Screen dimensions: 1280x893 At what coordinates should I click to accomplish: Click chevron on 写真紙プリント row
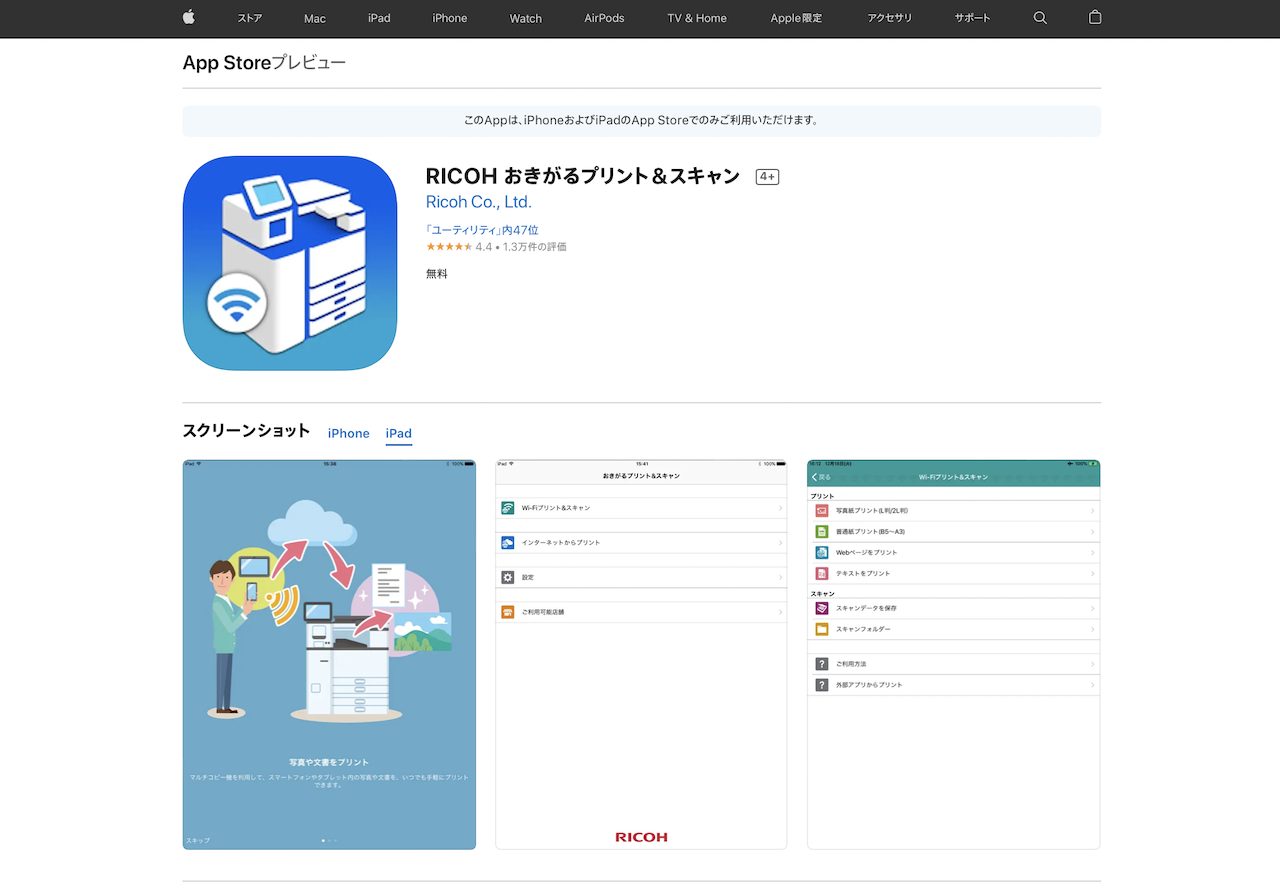[1093, 510]
